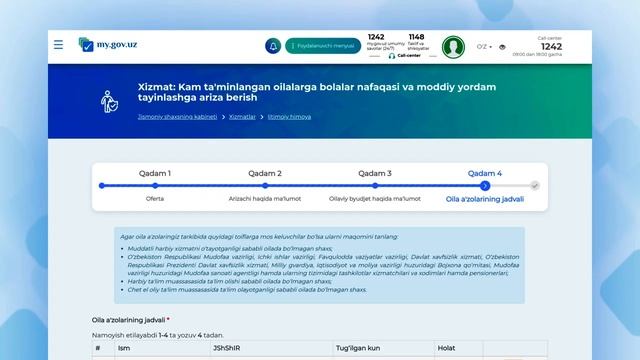Click the Oferta step marker dot
This screenshot has height=360, width=640.
click(155, 186)
